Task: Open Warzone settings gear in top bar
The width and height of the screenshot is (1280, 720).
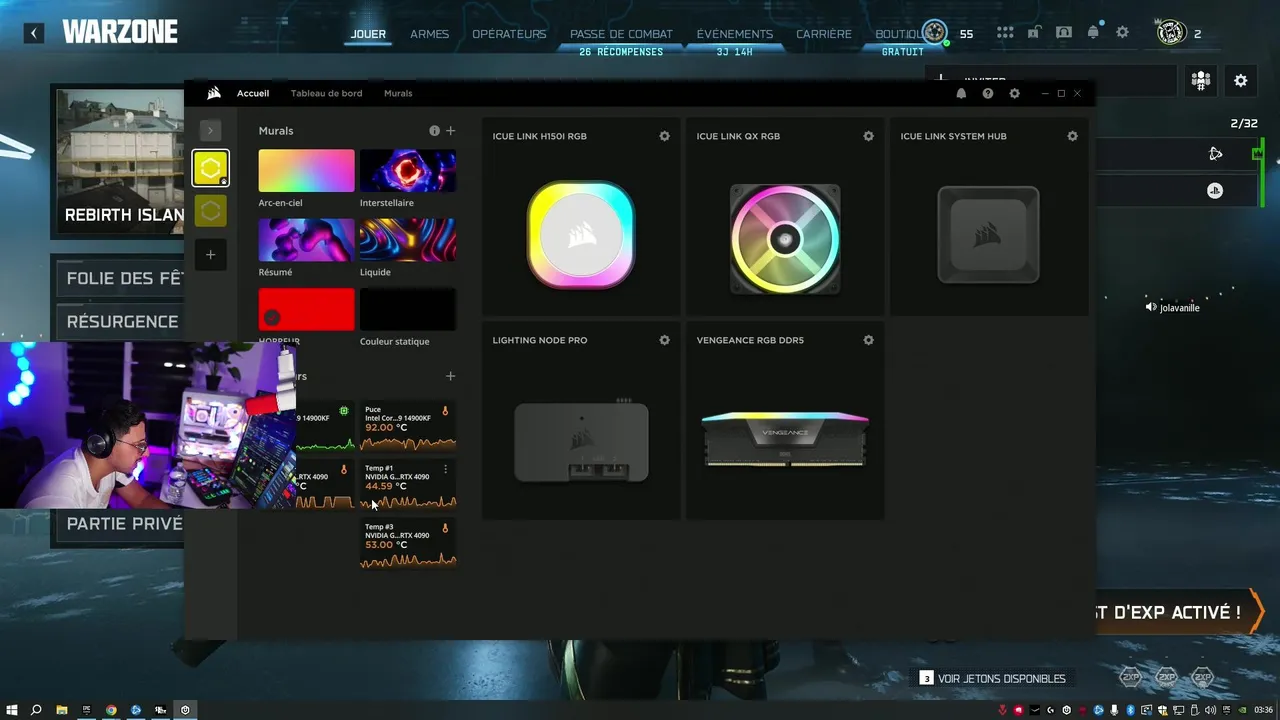Action: (x=1122, y=32)
